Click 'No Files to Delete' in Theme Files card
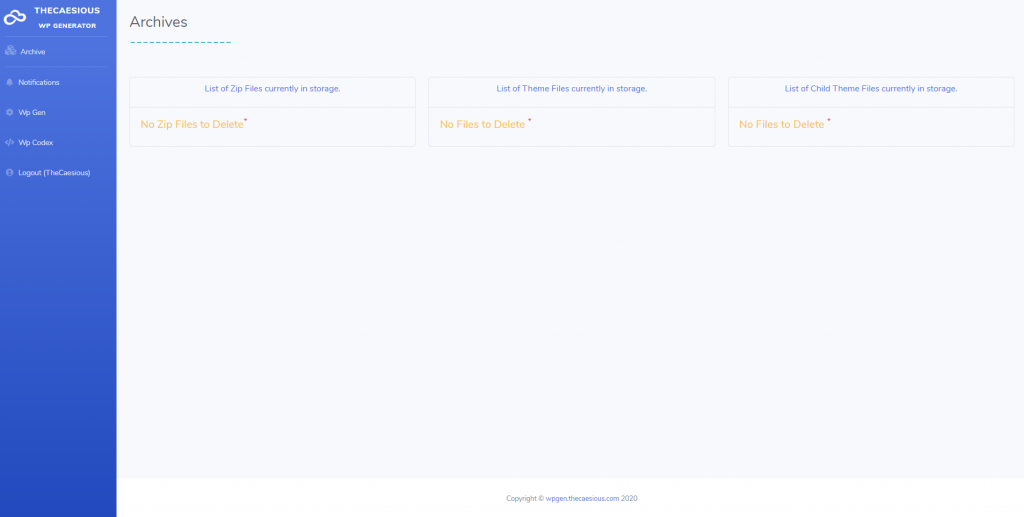 482,125
